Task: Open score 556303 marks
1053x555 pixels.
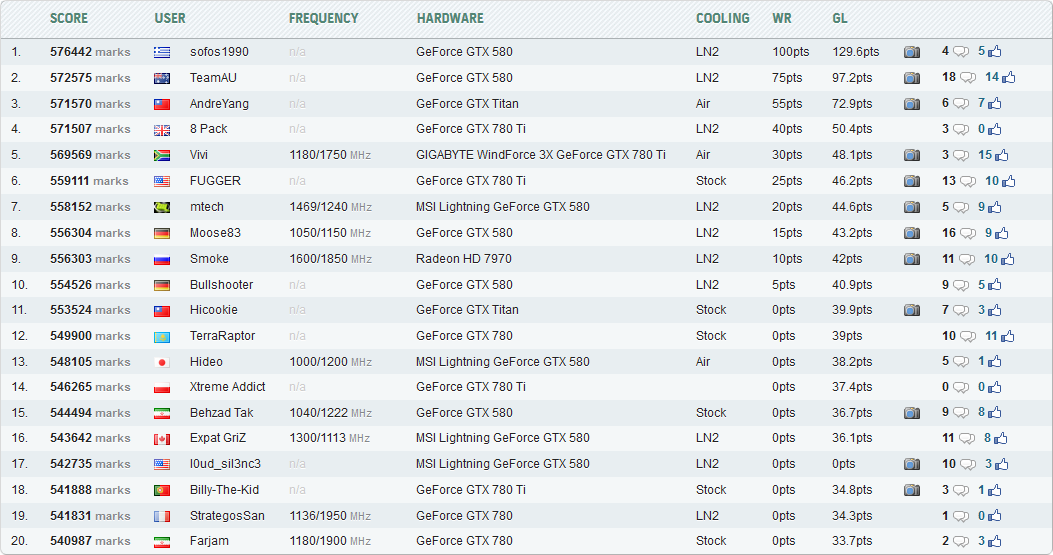Action: pos(90,259)
